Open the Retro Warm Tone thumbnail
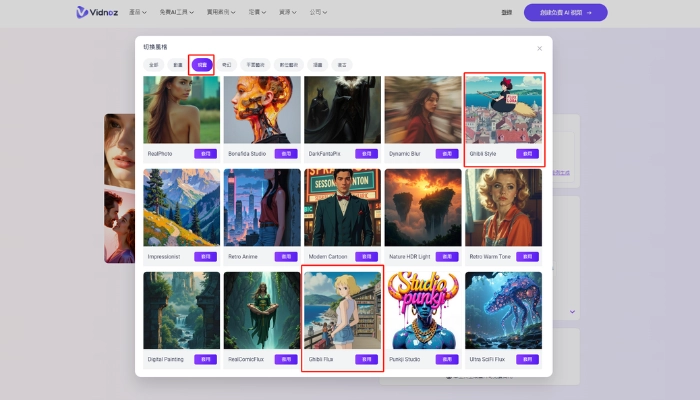This screenshot has height=400, width=700. pos(504,208)
